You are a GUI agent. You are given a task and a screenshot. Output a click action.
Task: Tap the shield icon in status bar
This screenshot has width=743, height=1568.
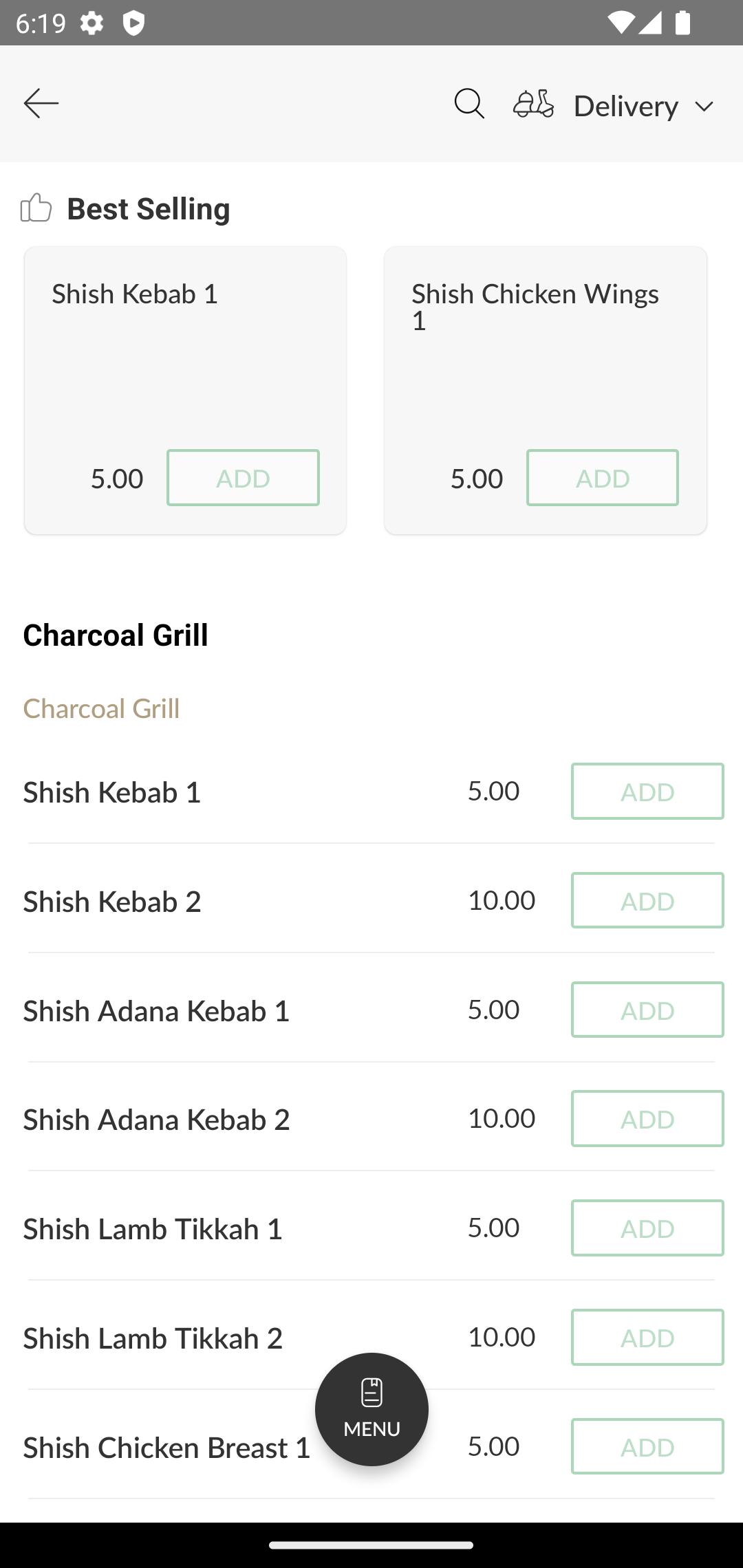[133, 23]
